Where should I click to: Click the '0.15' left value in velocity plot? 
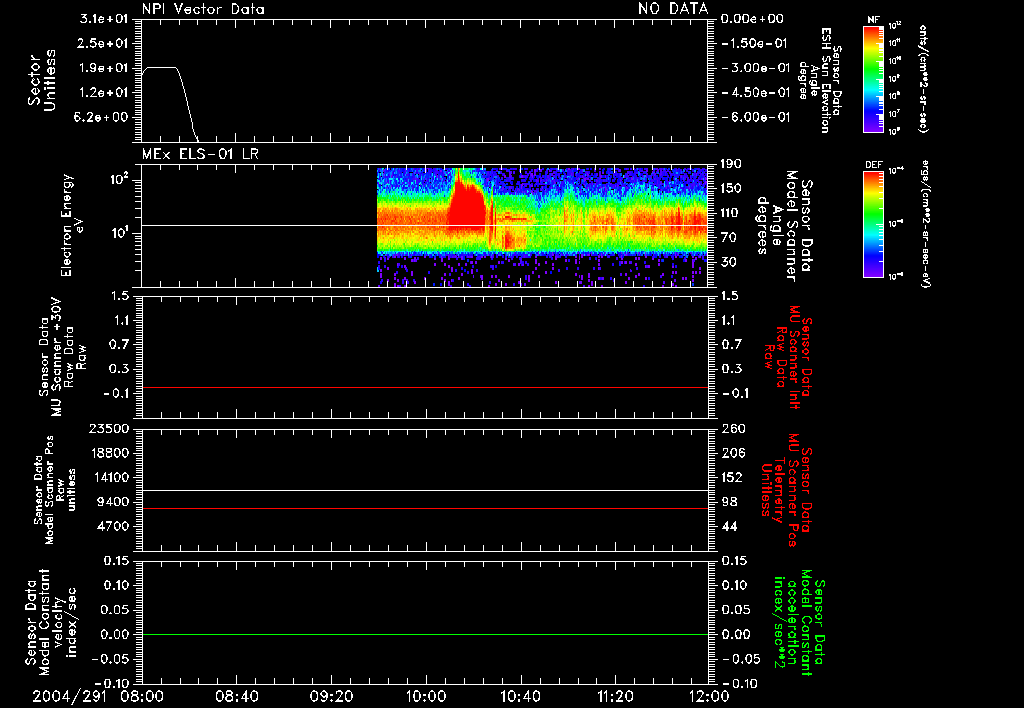[116, 560]
